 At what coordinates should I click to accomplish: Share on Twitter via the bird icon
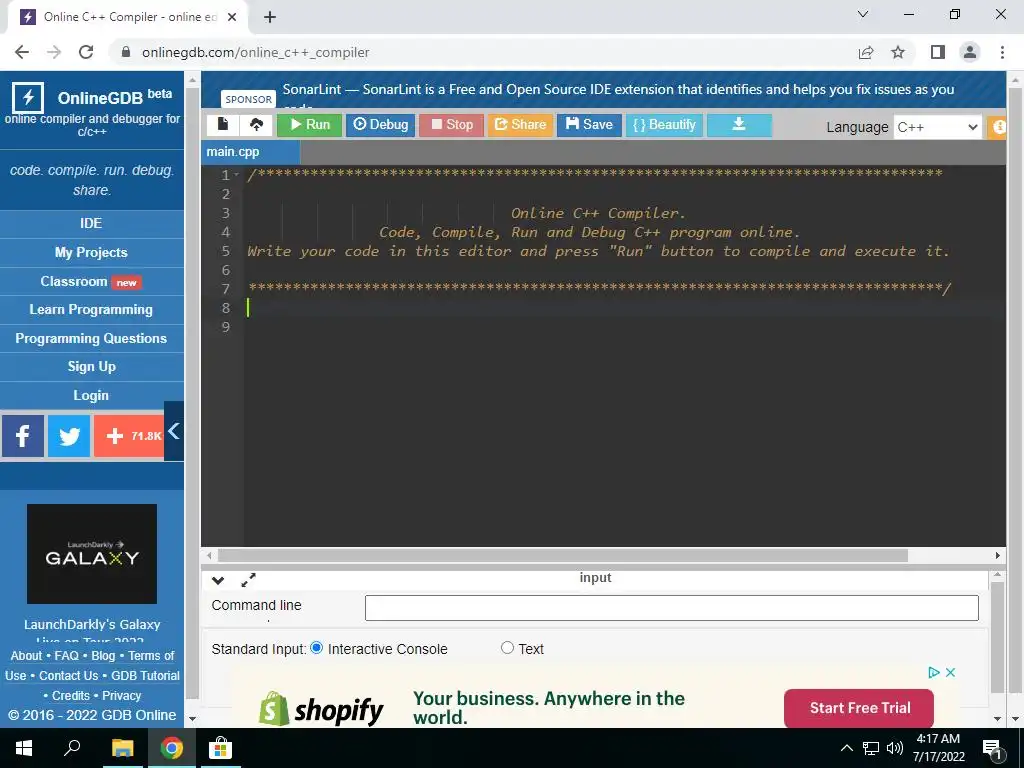point(69,436)
